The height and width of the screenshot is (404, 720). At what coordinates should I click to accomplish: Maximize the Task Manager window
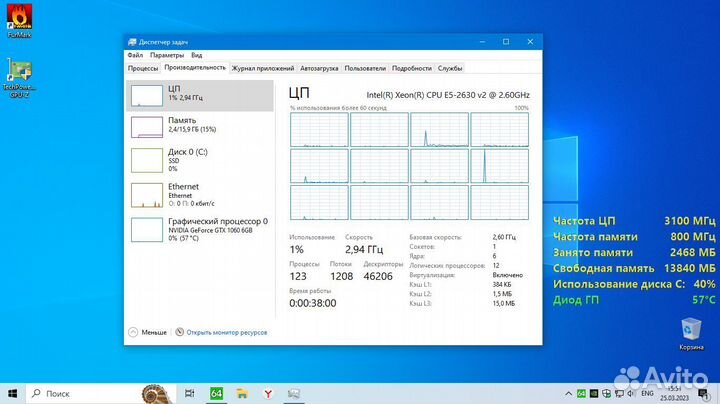[506, 42]
